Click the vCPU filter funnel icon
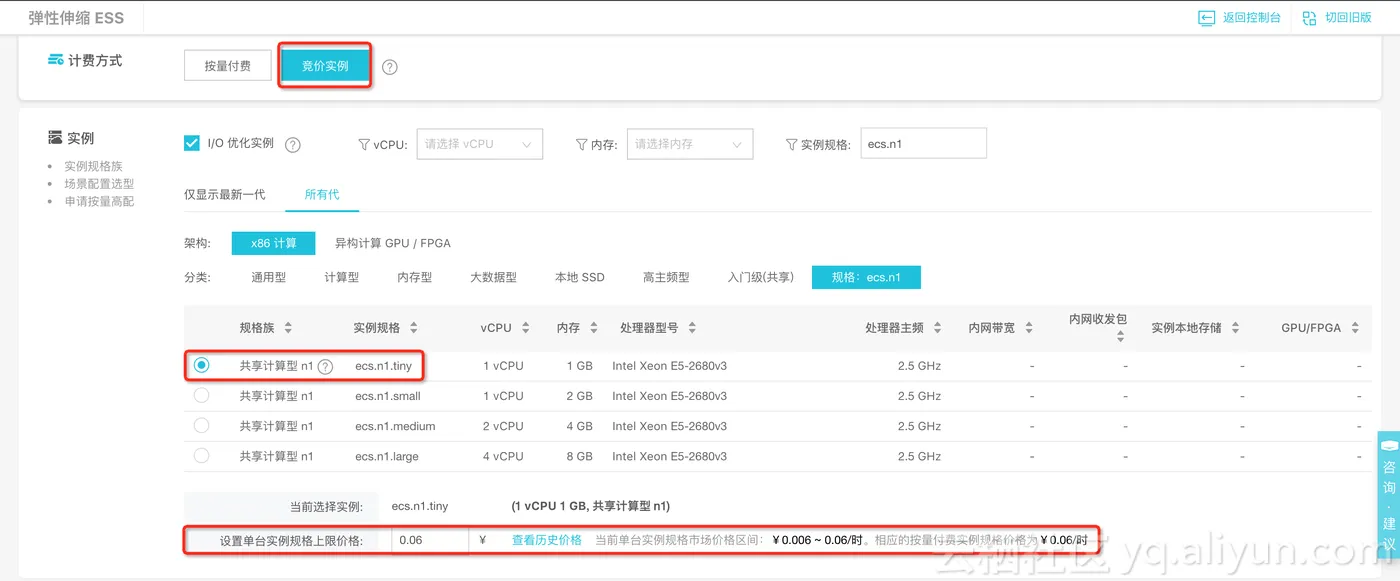Viewport: 1400px width, 581px height. coord(364,144)
